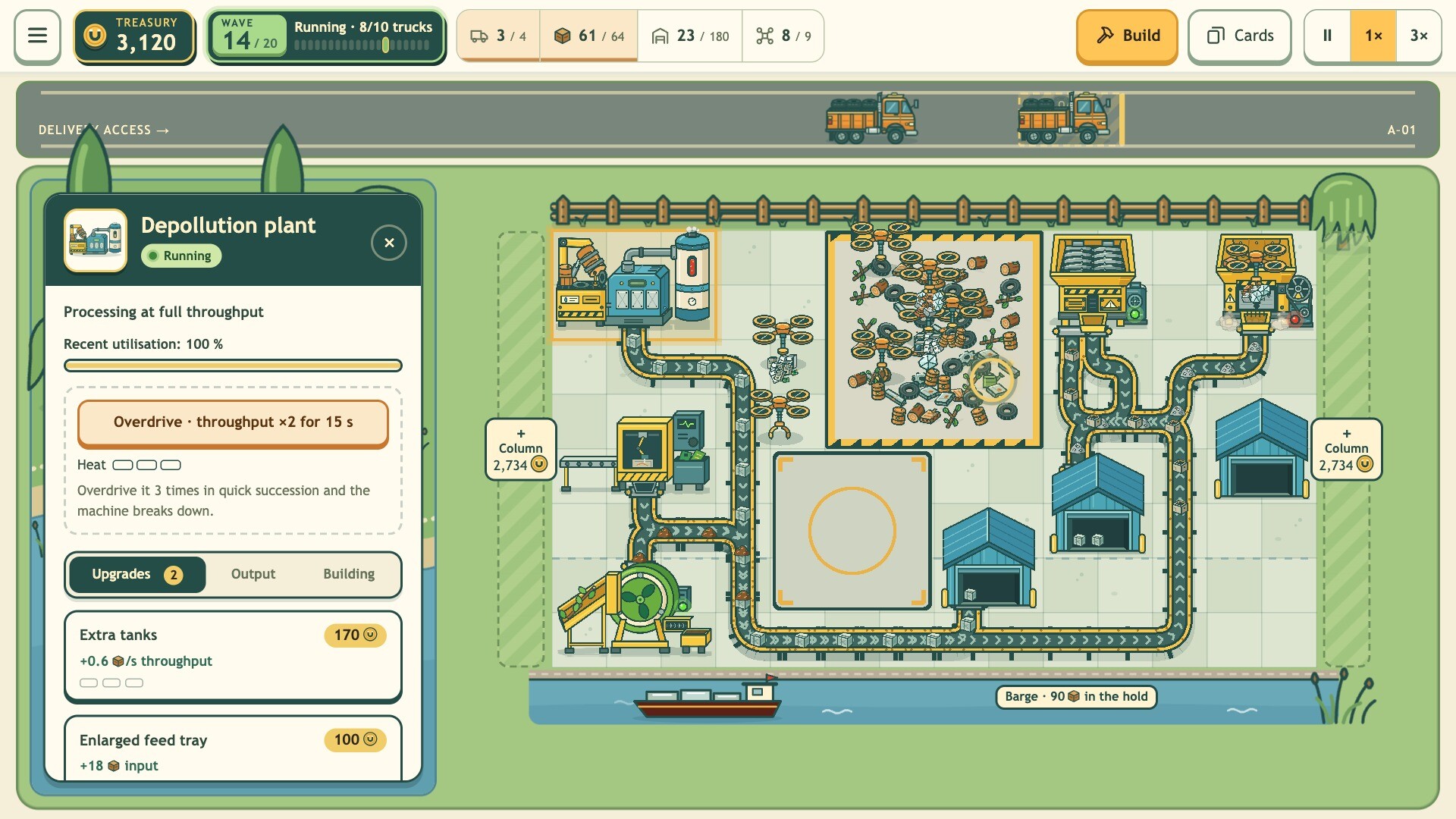Select the shredder machine with green fan

pos(635,607)
